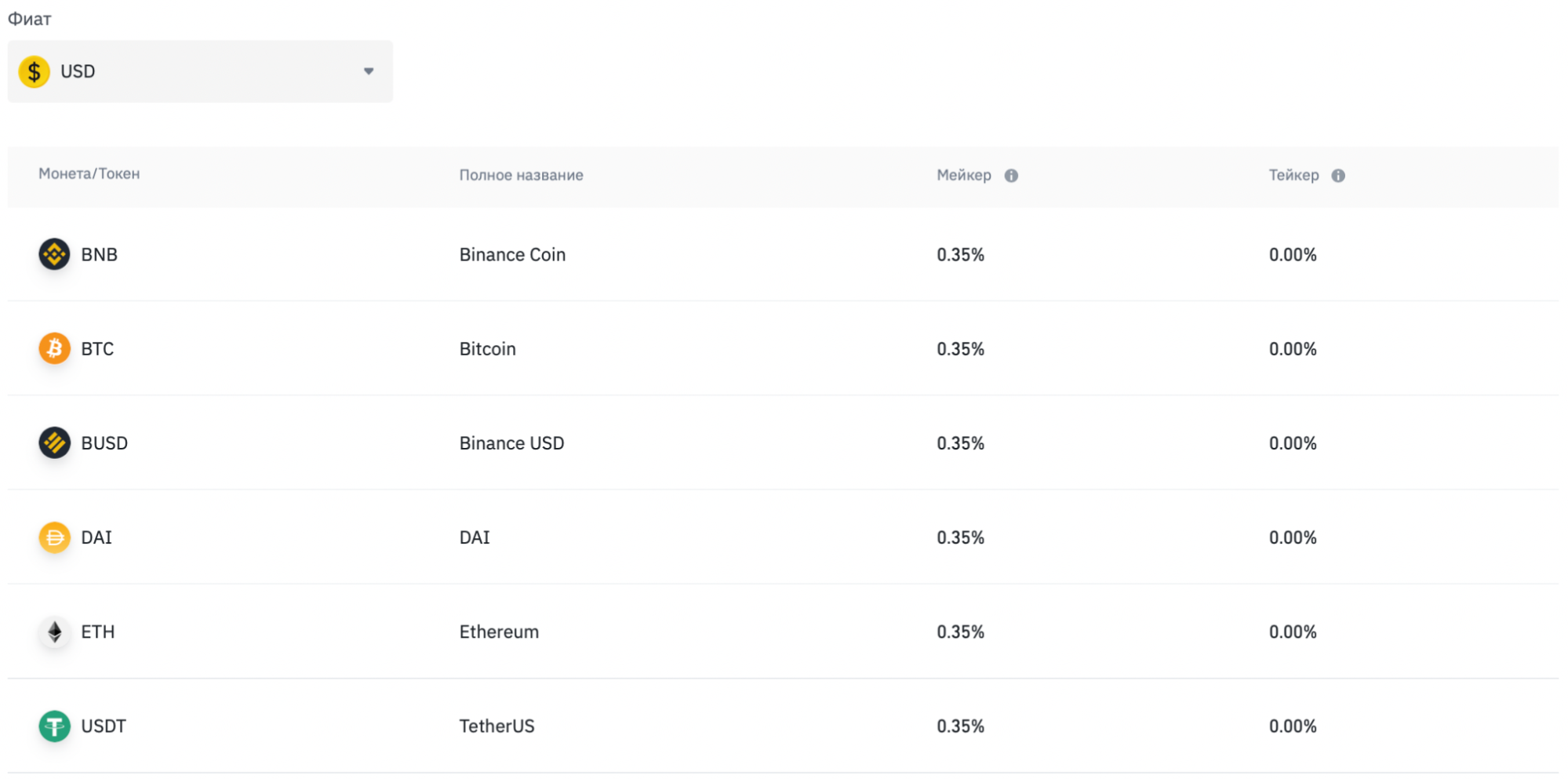The height and width of the screenshot is (779, 1568).
Task: Click the dropdown arrow in fiat selector
Action: [369, 71]
